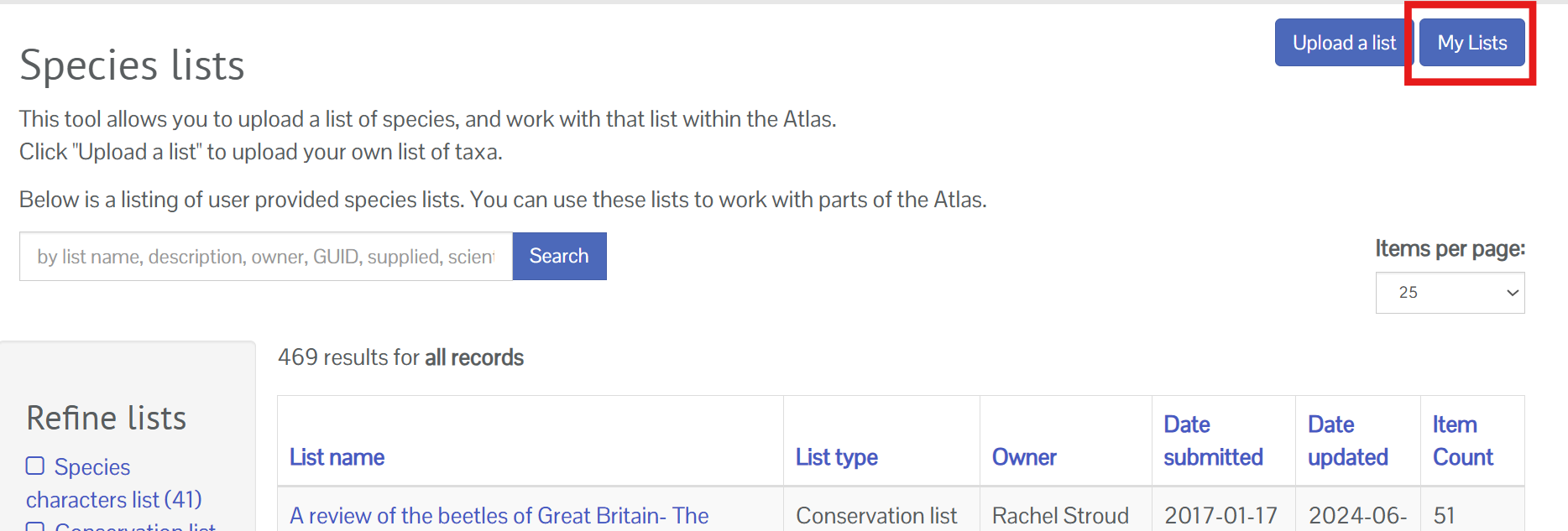This screenshot has height=531, width=1568.
Task: Click the Species lists page heading
Action: (132, 65)
